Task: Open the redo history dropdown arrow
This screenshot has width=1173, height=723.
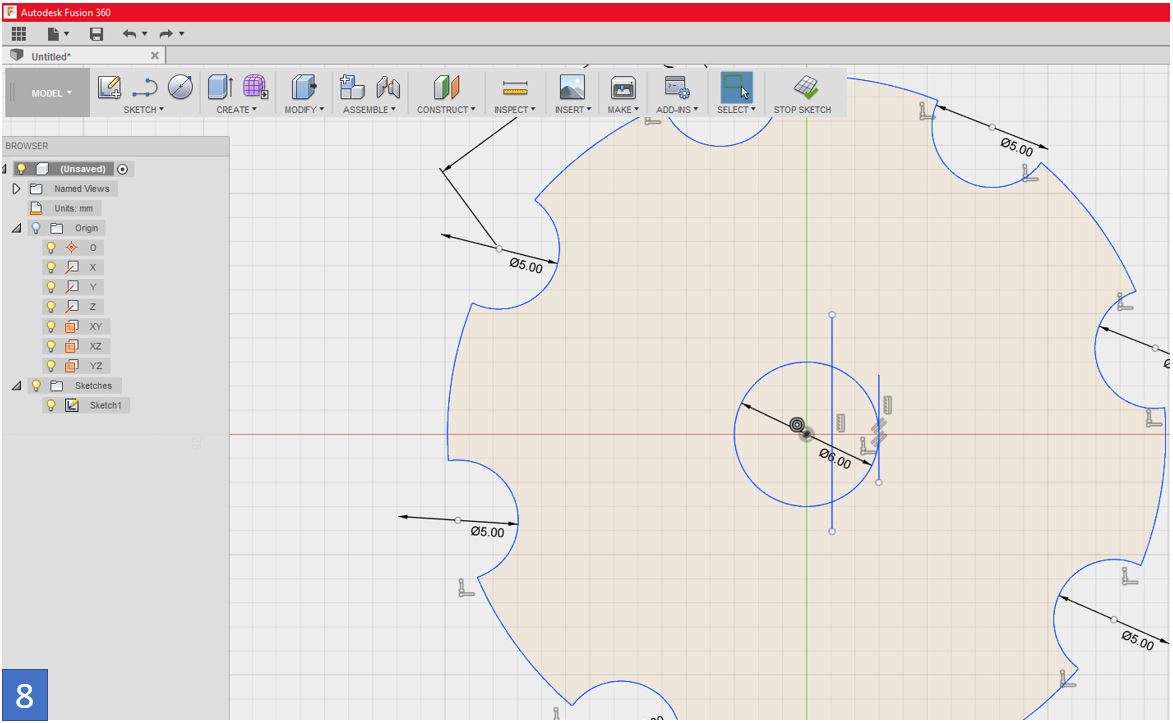Action: [181, 34]
